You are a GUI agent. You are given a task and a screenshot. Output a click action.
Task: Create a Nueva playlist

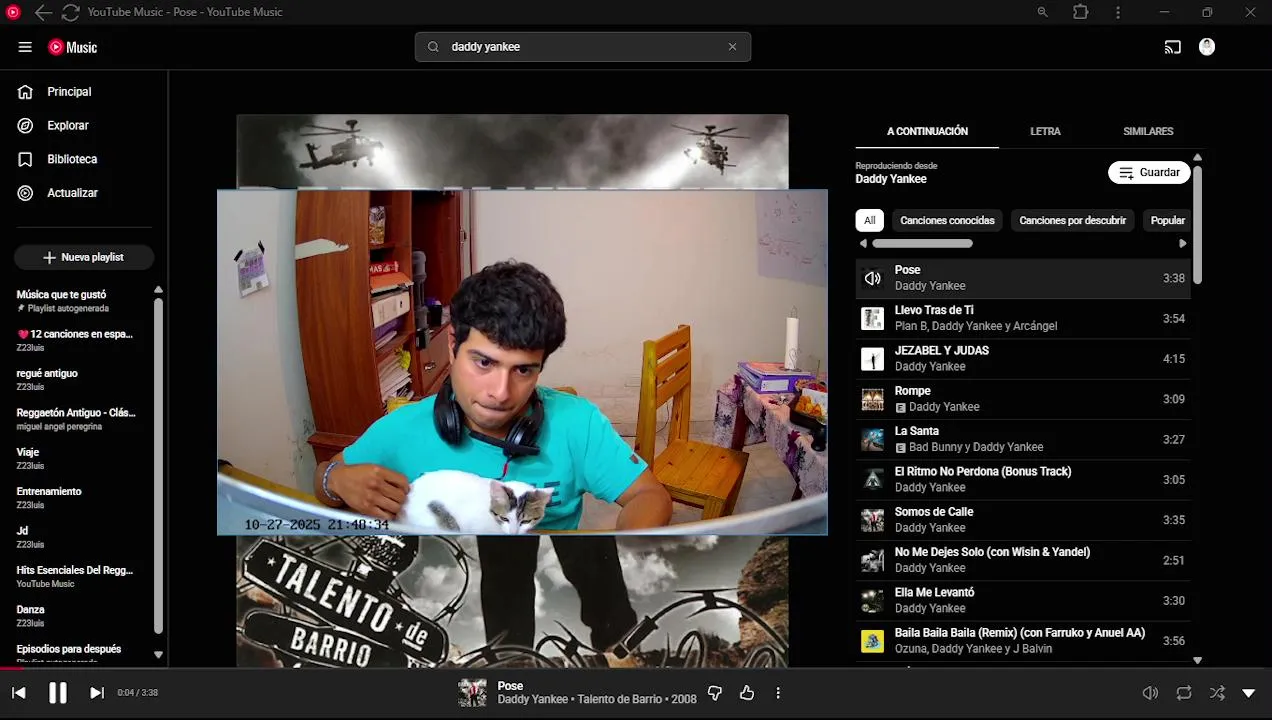pyautogui.click(x=84, y=257)
